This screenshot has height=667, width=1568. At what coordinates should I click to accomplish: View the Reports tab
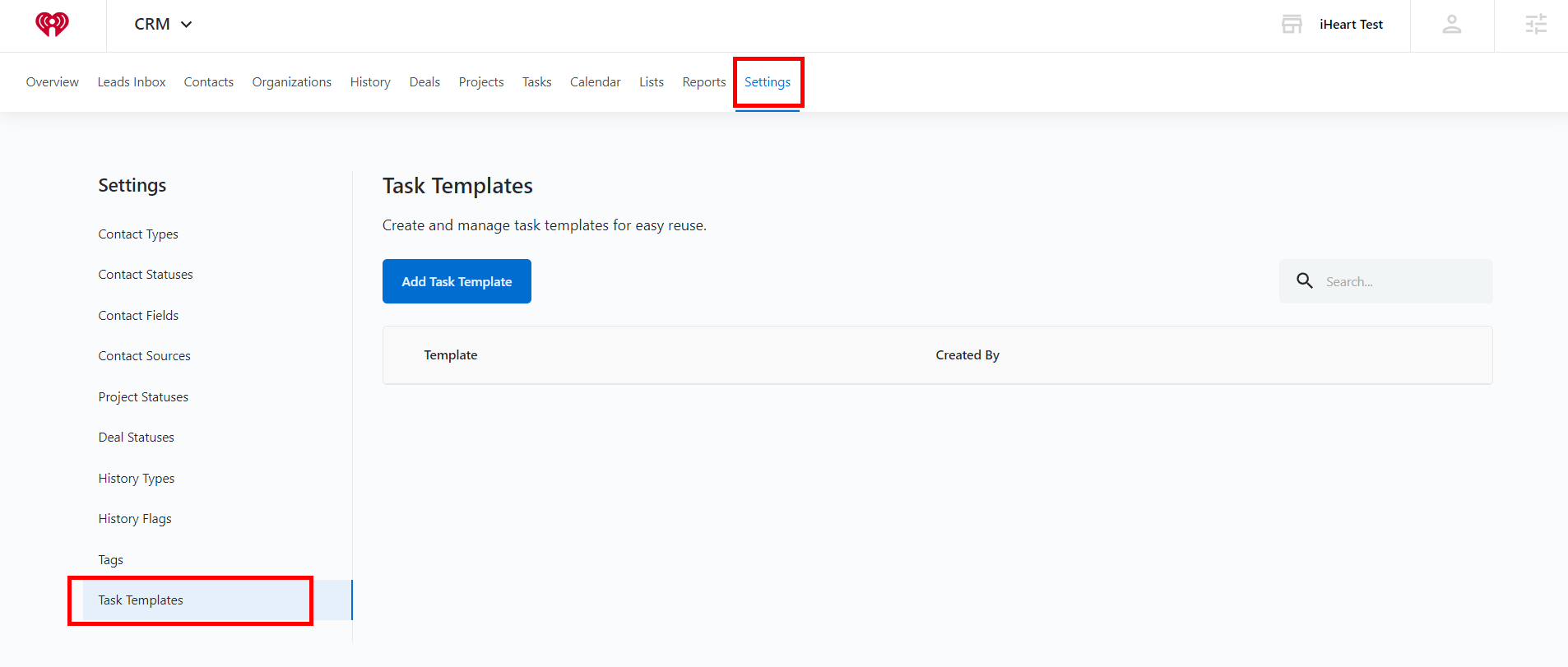click(x=704, y=82)
